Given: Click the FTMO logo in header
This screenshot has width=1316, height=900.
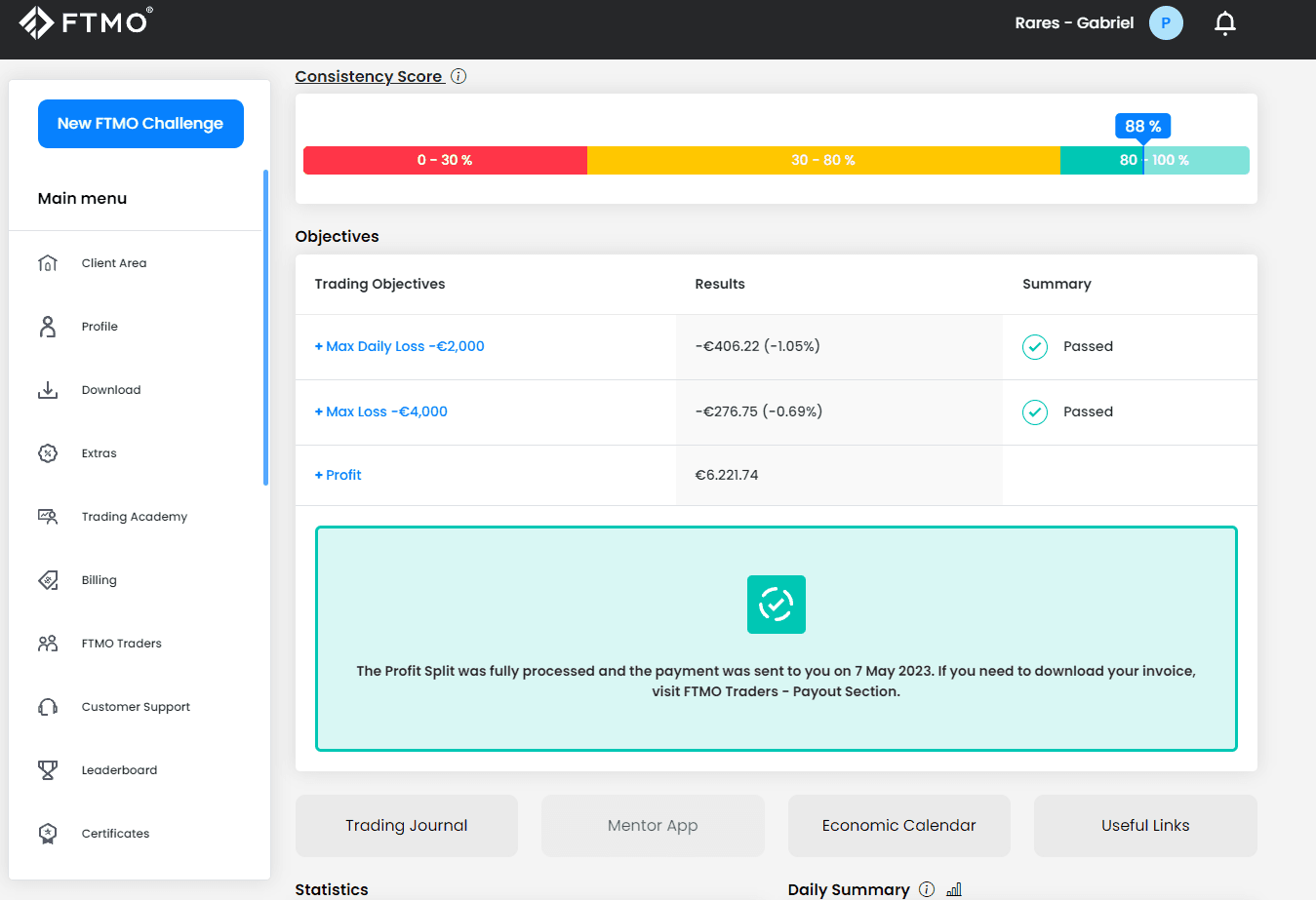Looking at the screenshot, I should click(x=86, y=22).
